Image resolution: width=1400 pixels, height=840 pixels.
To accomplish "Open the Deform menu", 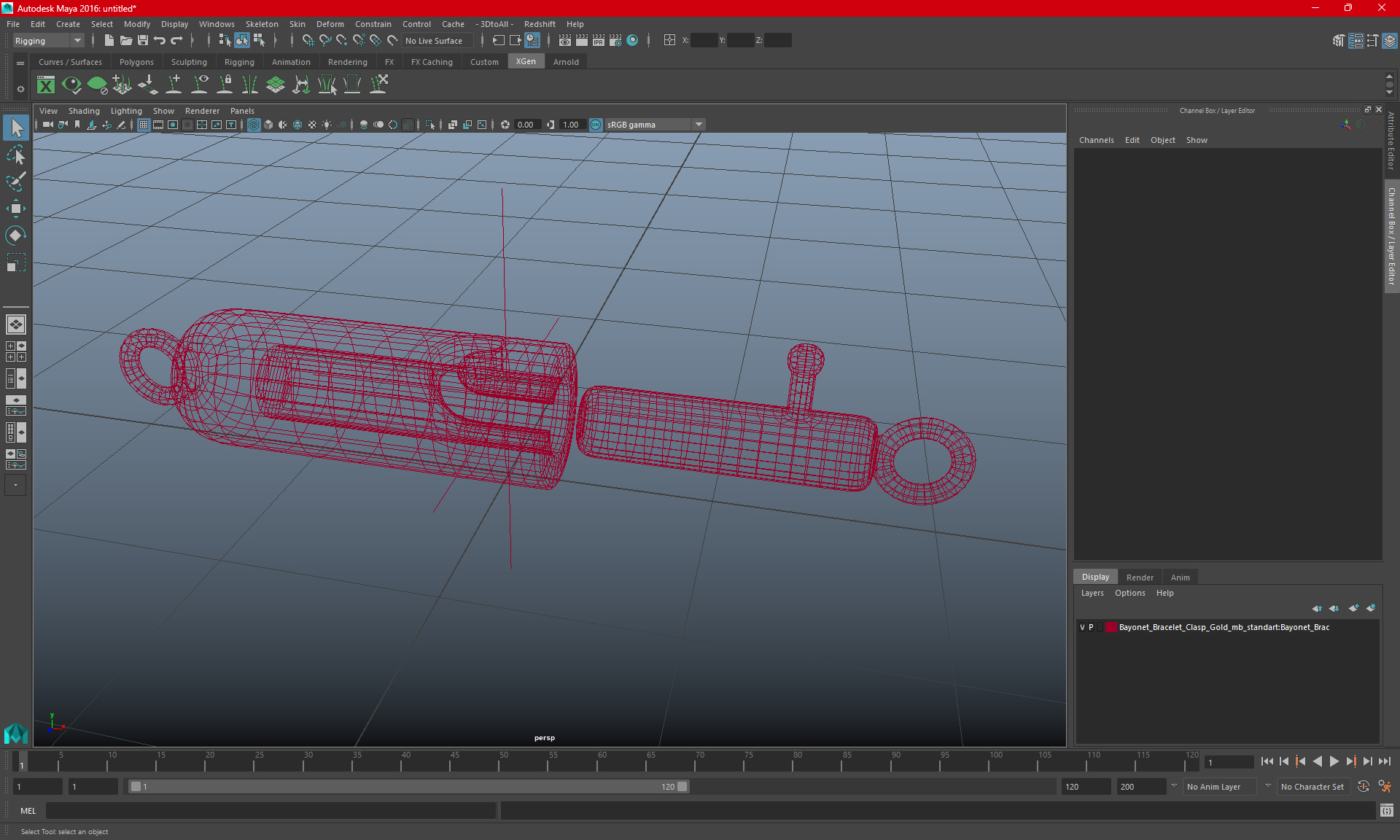I will [x=330, y=24].
